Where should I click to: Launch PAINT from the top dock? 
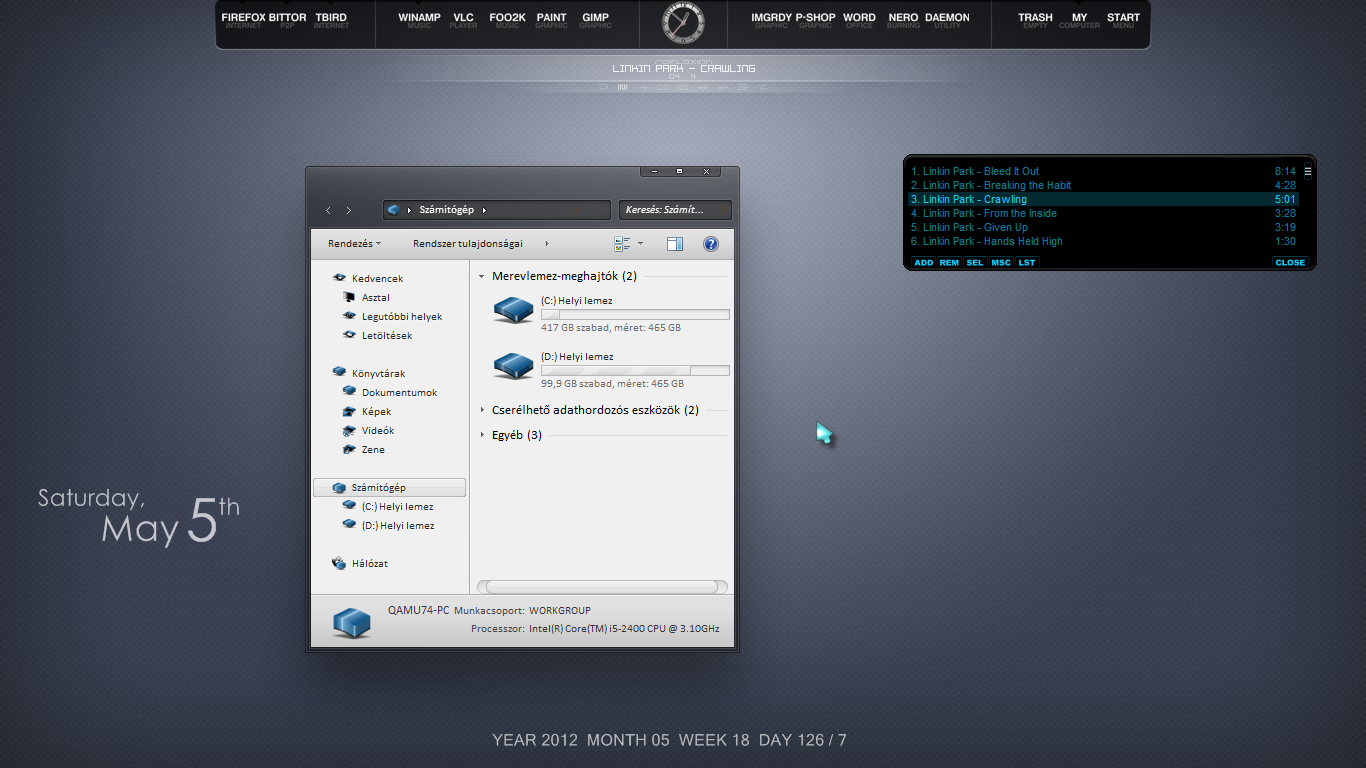tap(551, 20)
